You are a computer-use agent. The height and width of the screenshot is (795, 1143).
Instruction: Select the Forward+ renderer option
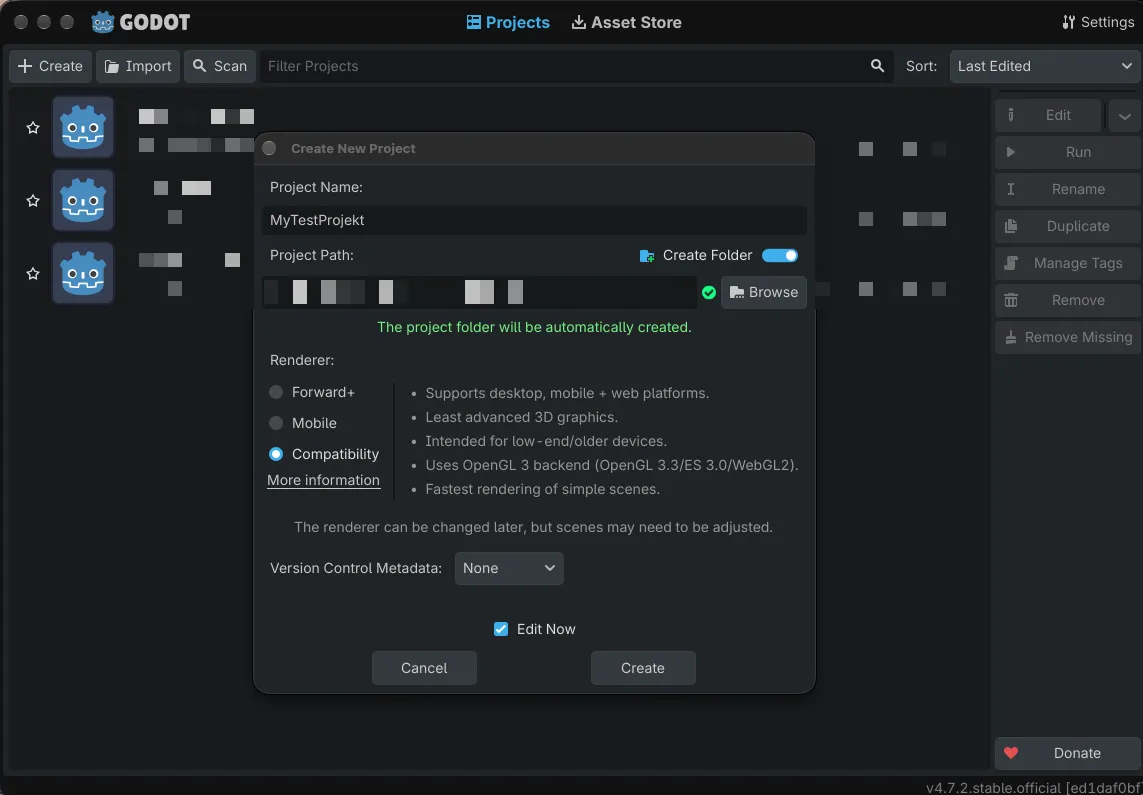(312, 392)
